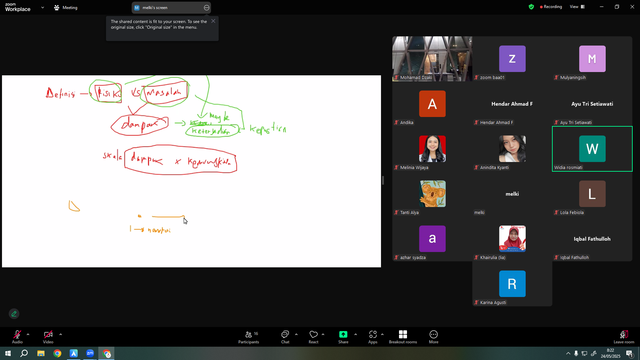Image resolution: width=640 pixels, height=360 pixels.
Task: Click the annotate pencil icon at bottom left
Action: (14, 313)
